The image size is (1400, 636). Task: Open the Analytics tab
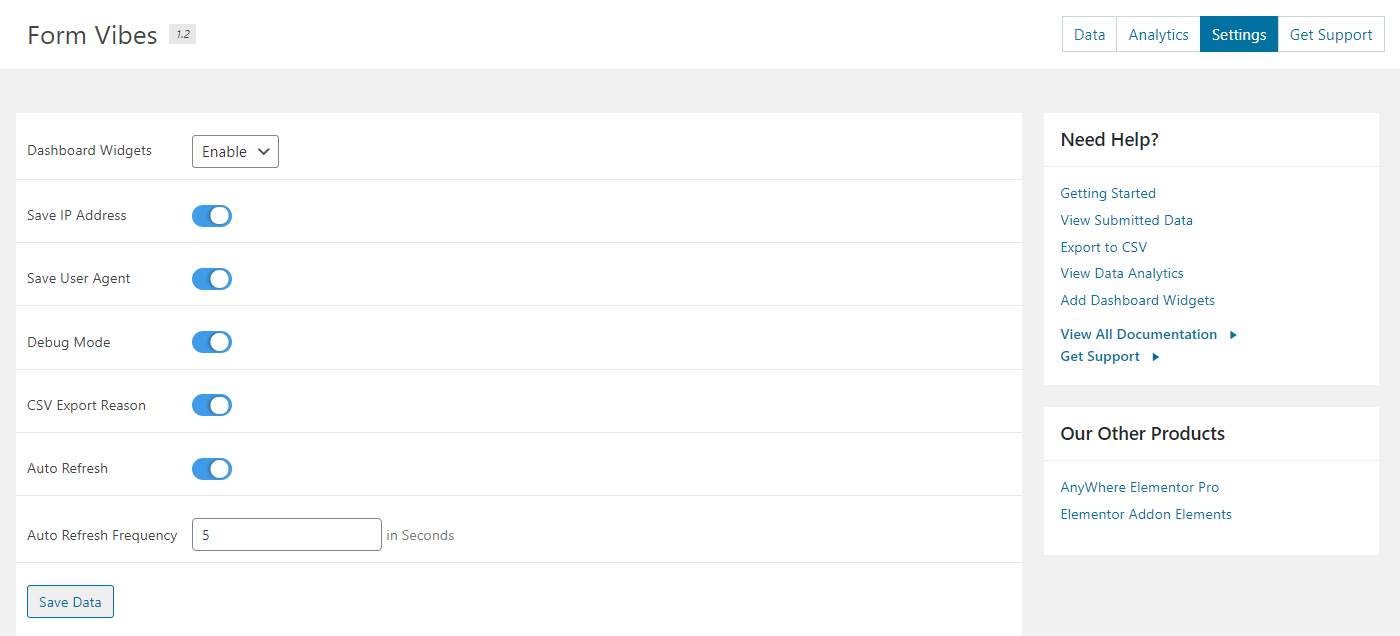pyautogui.click(x=1157, y=34)
